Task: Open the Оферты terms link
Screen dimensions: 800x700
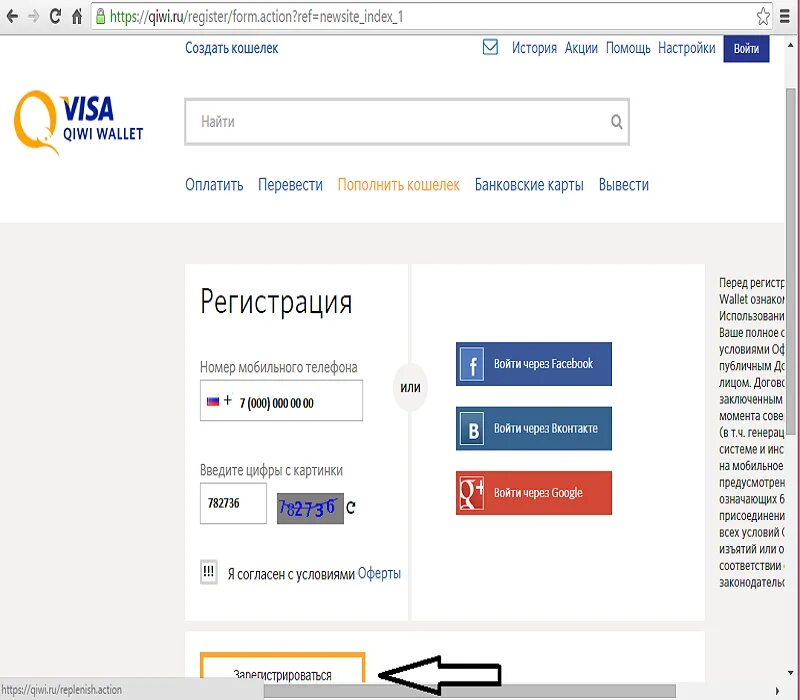Action: [x=379, y=573]
